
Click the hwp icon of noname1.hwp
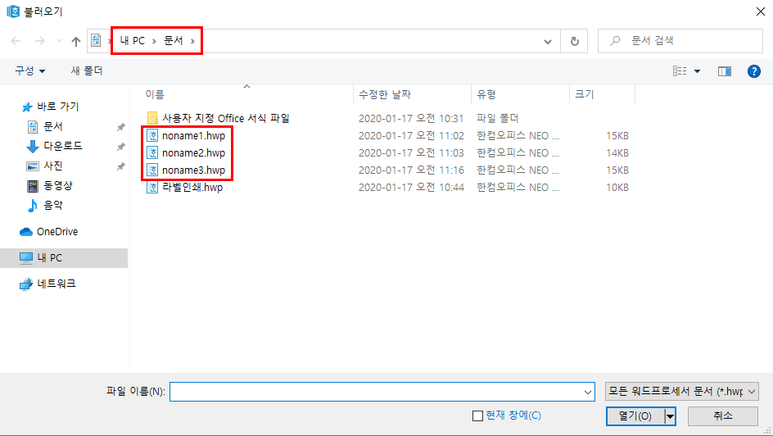point(152,136)
